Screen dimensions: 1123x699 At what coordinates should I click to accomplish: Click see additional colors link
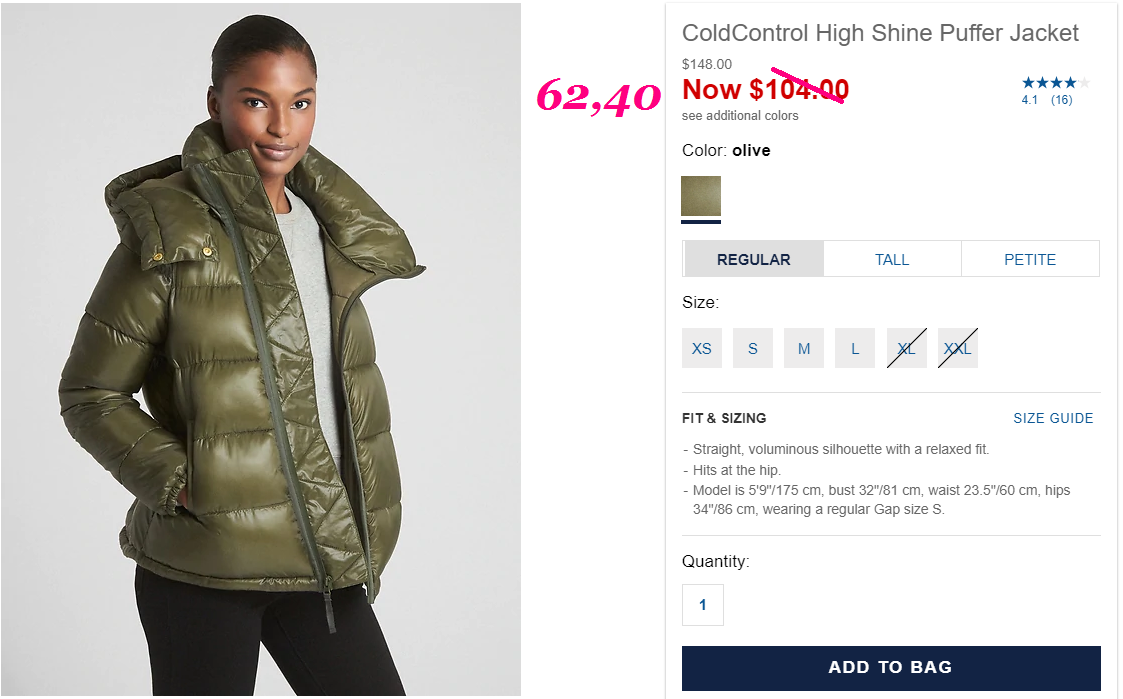(x=740, y=115)
